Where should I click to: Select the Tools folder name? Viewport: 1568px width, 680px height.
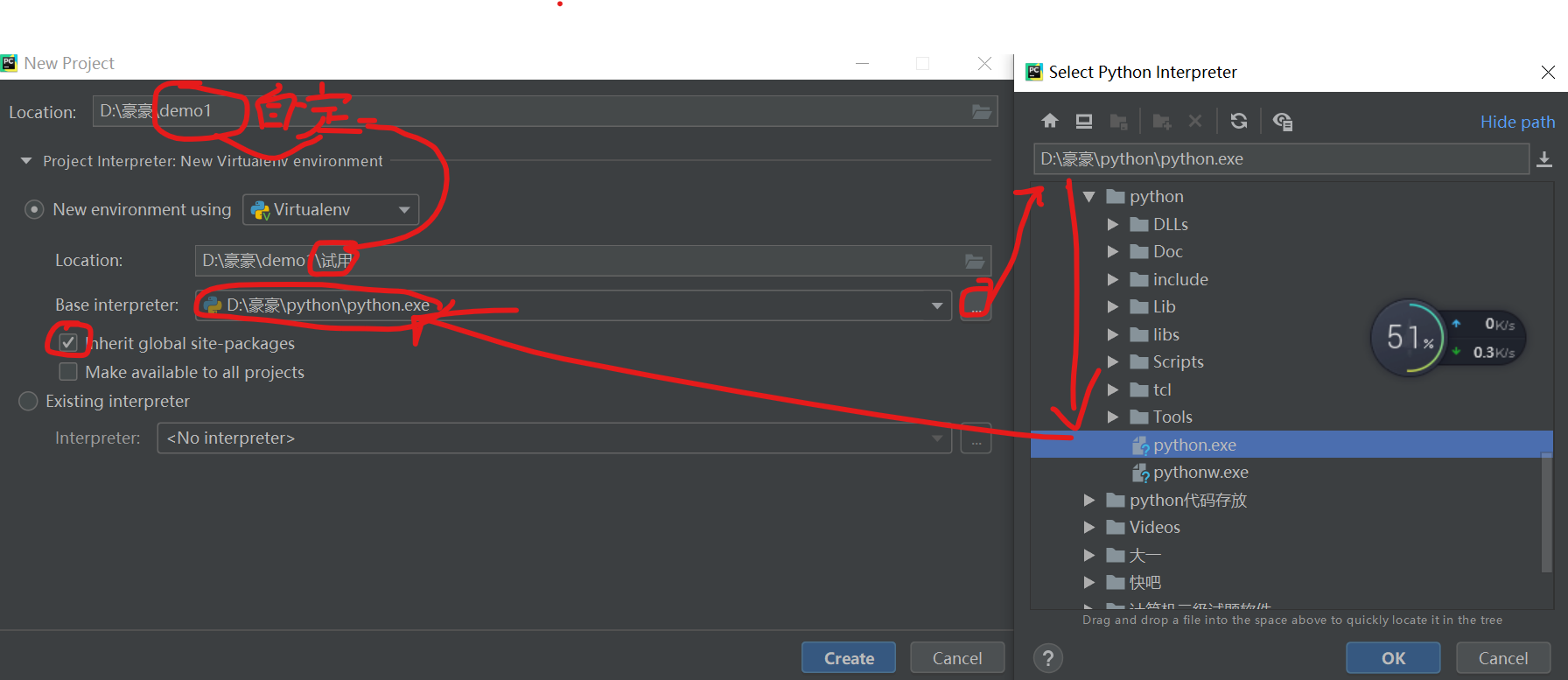tap(1172, 417)
